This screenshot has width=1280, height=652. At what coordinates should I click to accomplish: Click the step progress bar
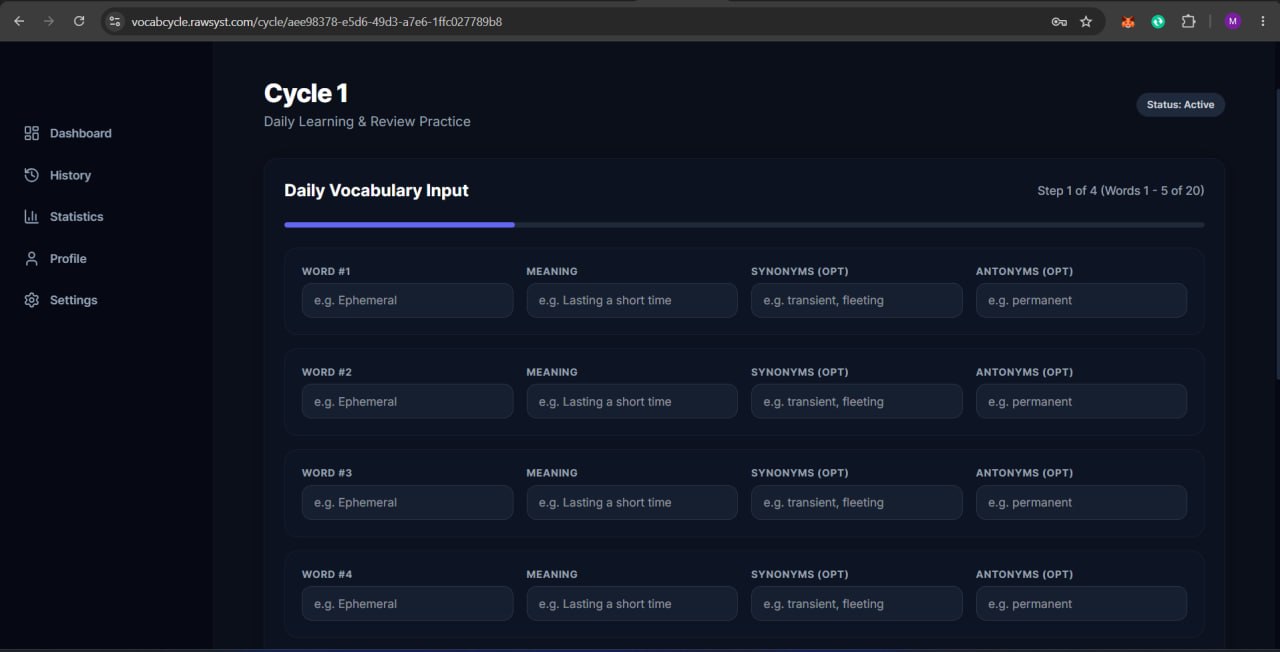744,225
